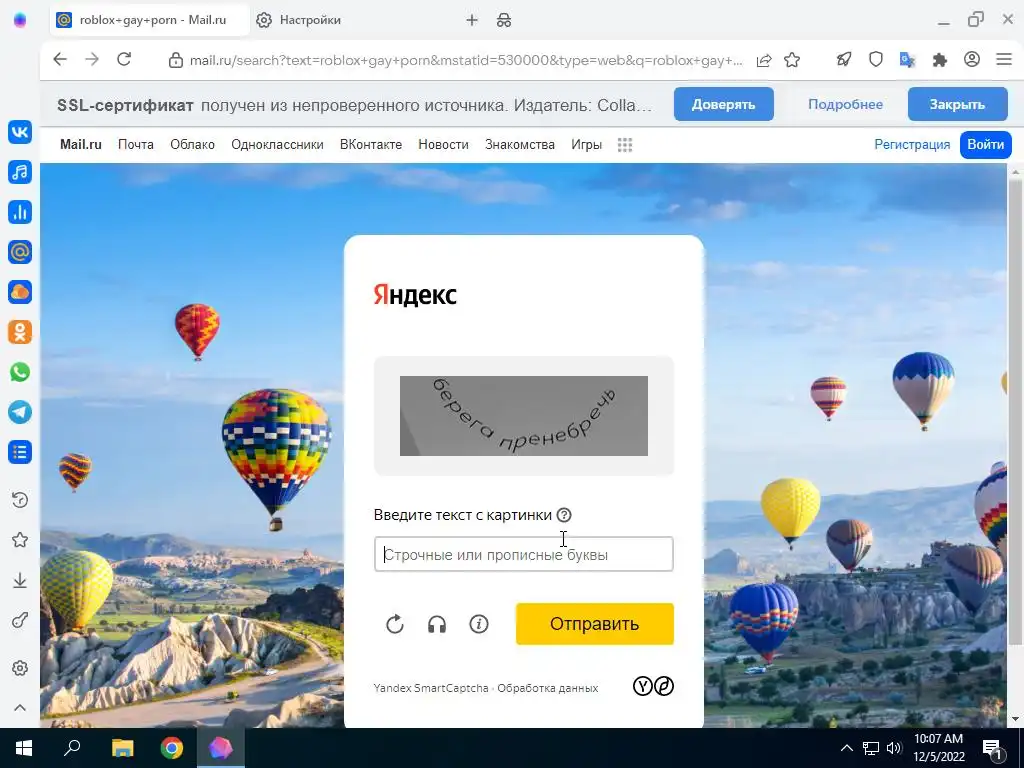
Task: Open incognito mode icon in tab bar
Action: pos(504,20)
